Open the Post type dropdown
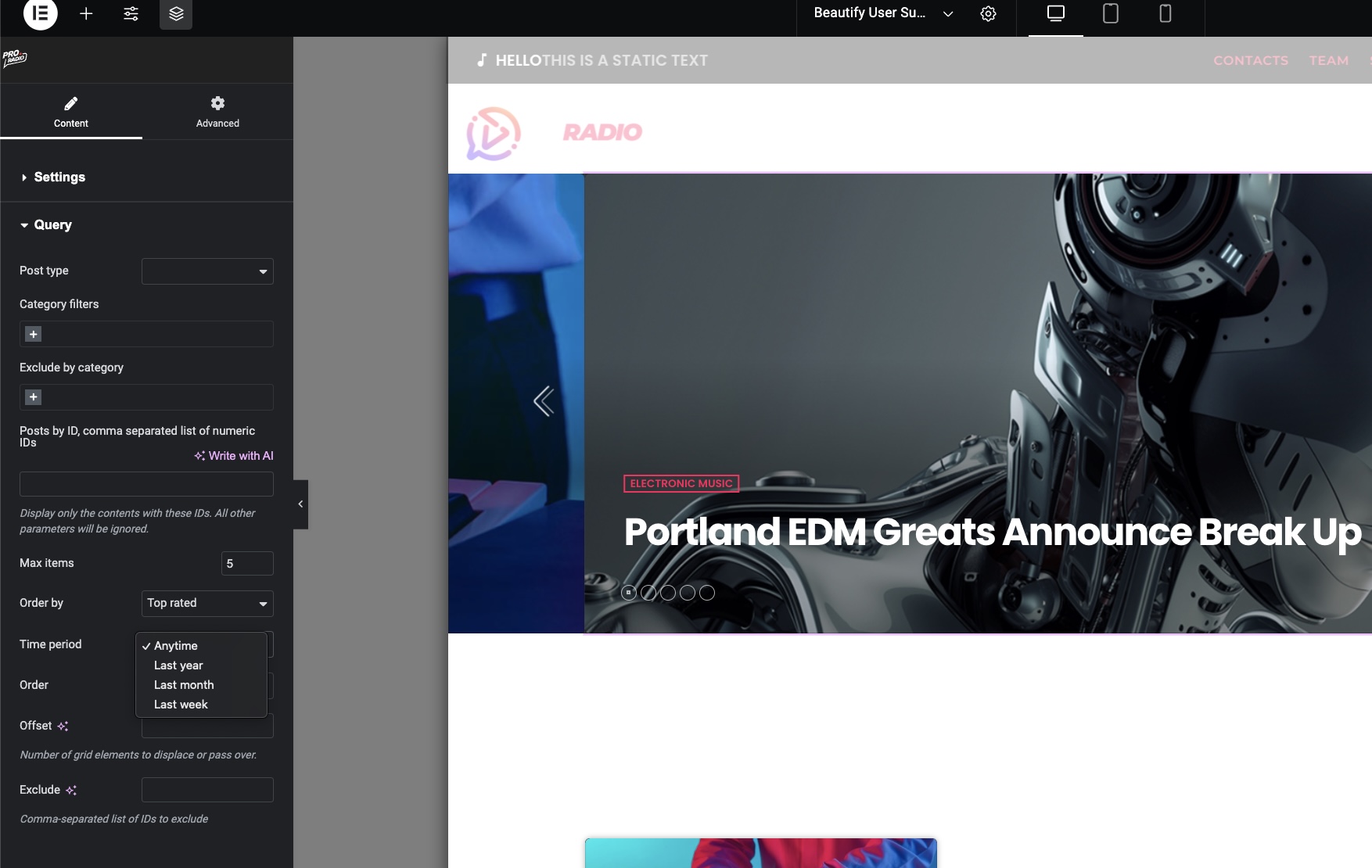The image size is (1372, 868). click(x=207, y=271)
